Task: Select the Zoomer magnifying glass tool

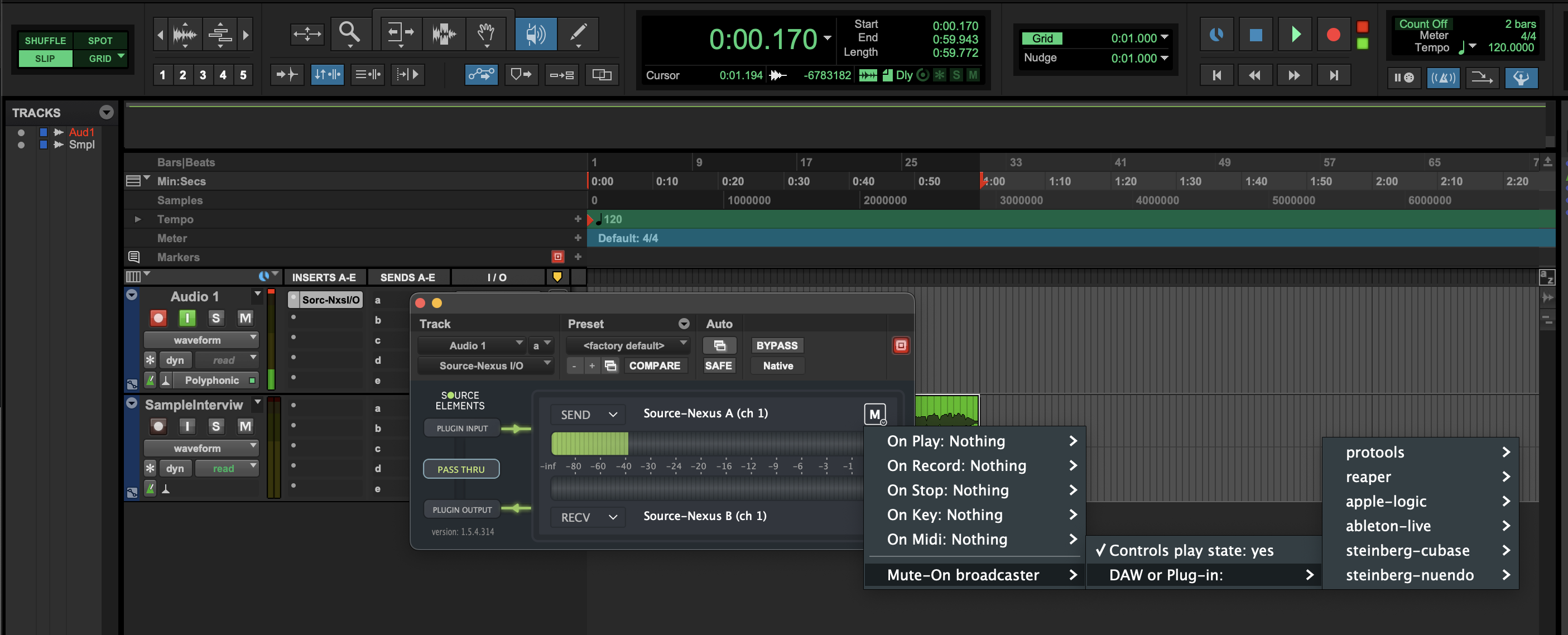Action: (349, 33)
